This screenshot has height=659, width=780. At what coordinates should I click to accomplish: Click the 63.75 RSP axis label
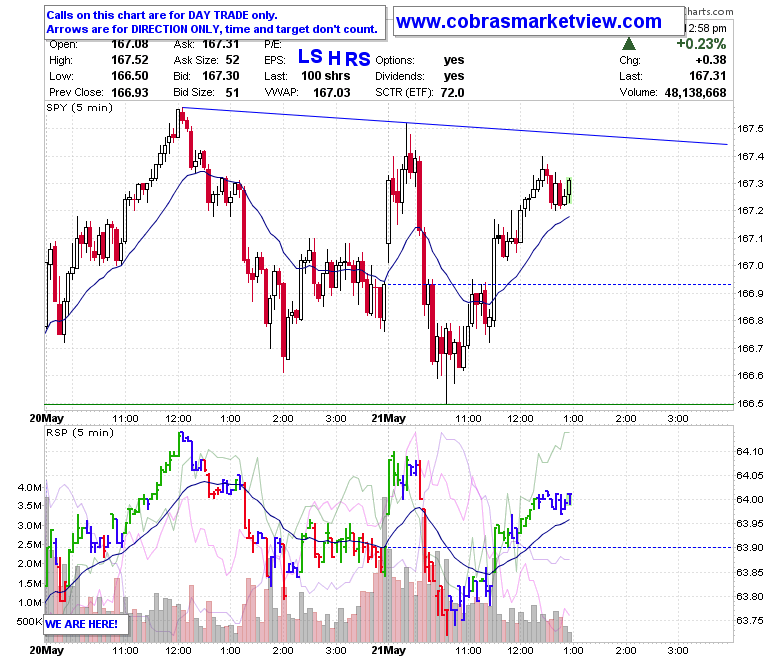coord(750,620)
